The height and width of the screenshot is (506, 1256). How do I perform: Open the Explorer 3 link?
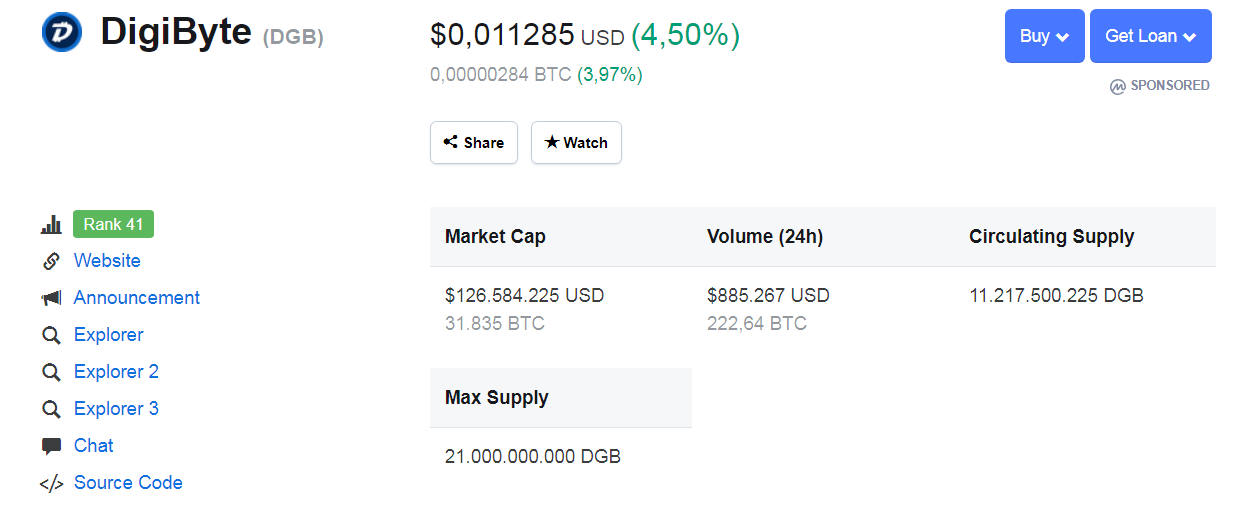[116, 409]
